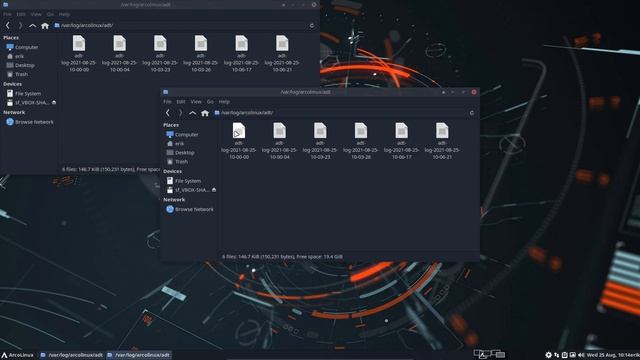This screenshot has height=360, width=640.
Task: Open Edit menu in rear window
Action: [x=21, y=14]
